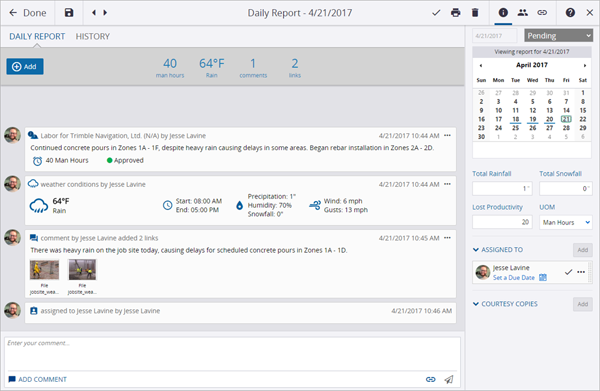
Task: Click ADD COMMENT link
Action: (x=38, y=379)
